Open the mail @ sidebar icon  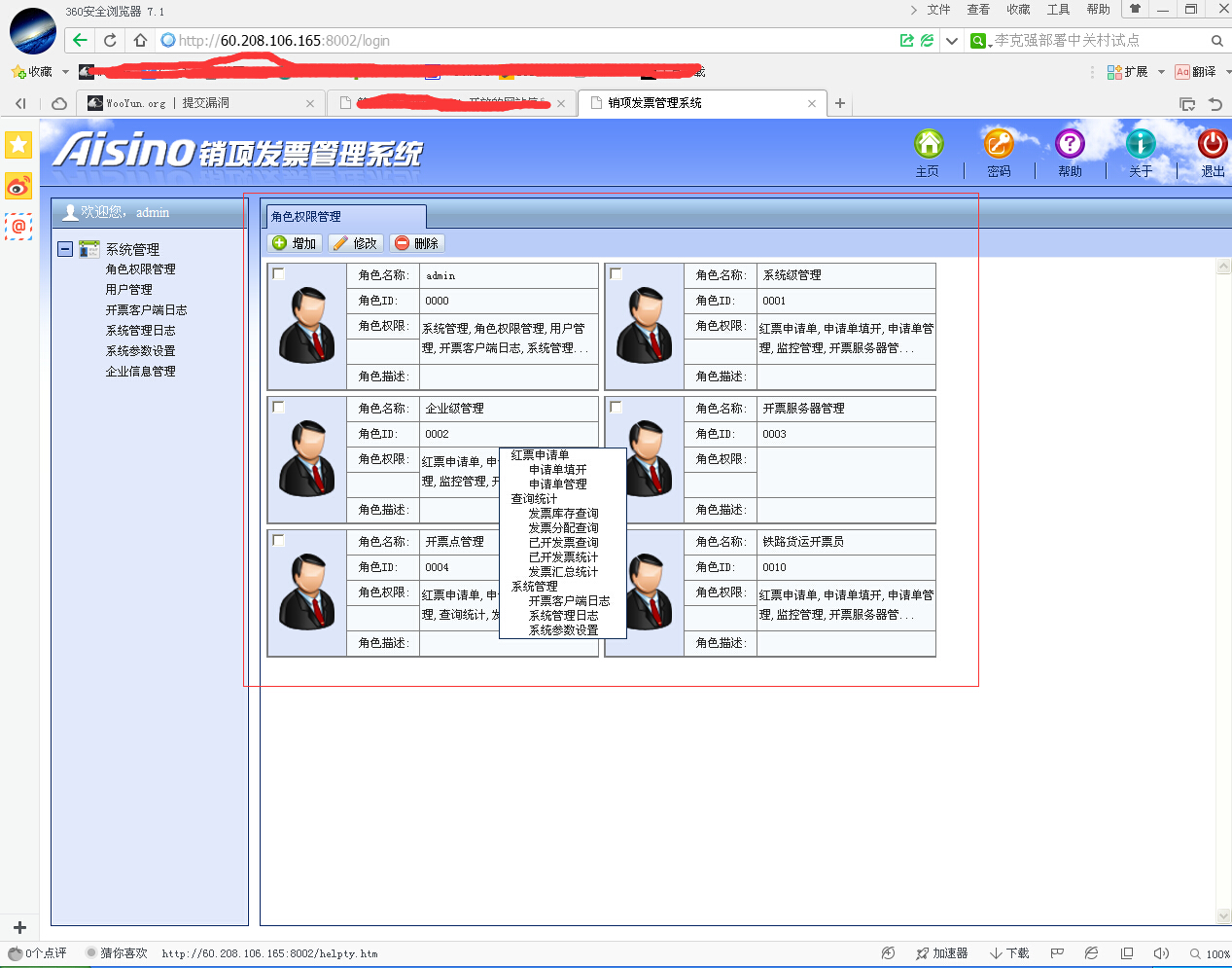(18, 226)
